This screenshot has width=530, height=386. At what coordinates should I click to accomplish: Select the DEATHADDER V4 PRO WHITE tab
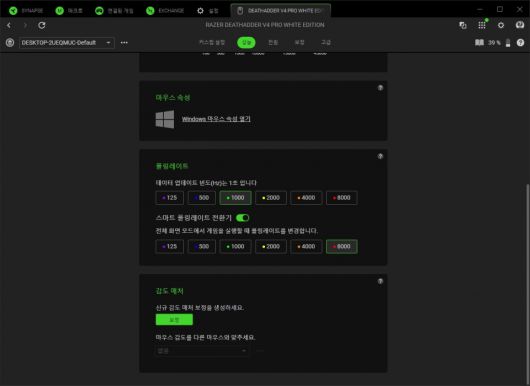point(281,11)
